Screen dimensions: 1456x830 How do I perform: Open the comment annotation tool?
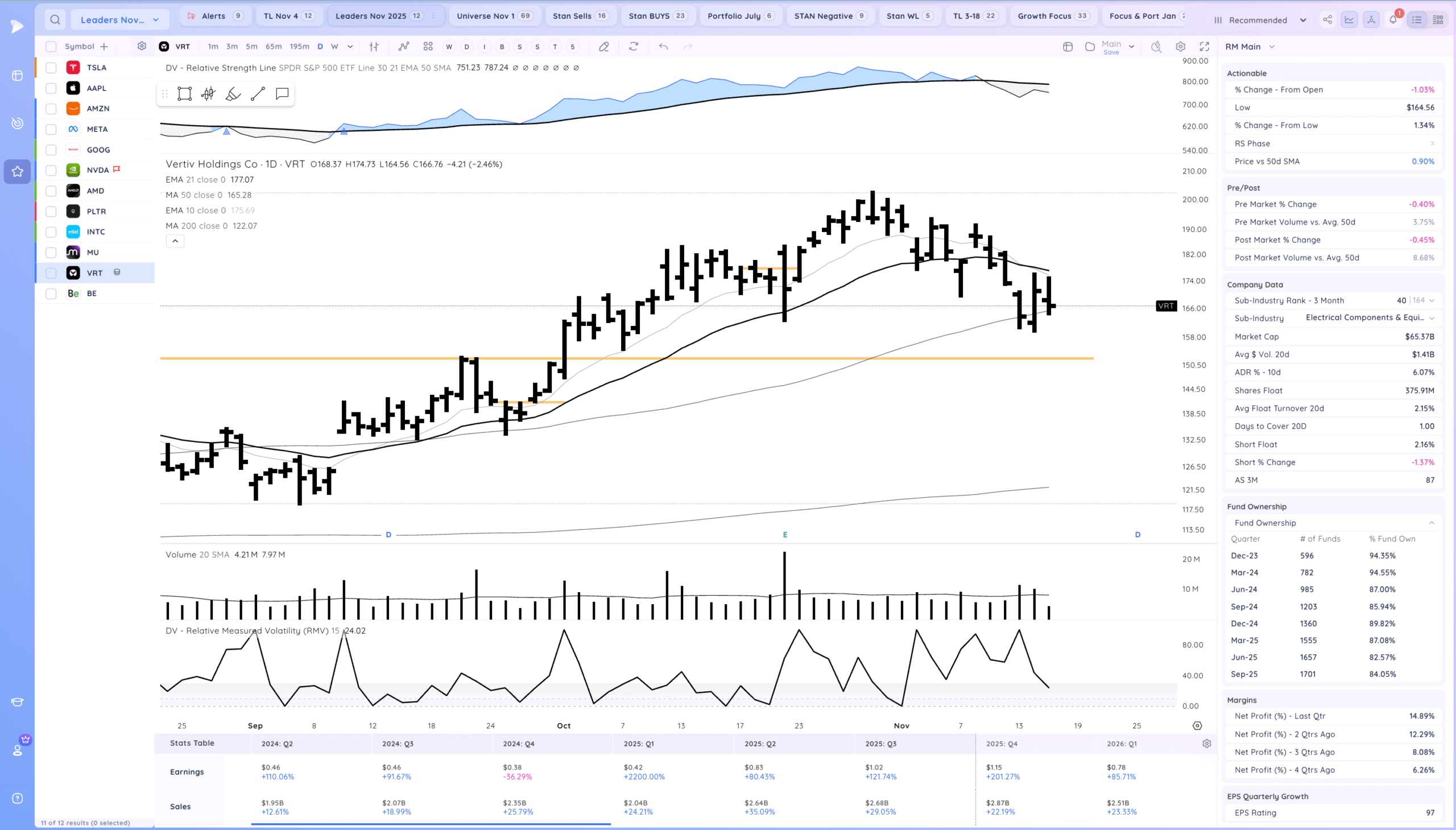coord(282,94)
